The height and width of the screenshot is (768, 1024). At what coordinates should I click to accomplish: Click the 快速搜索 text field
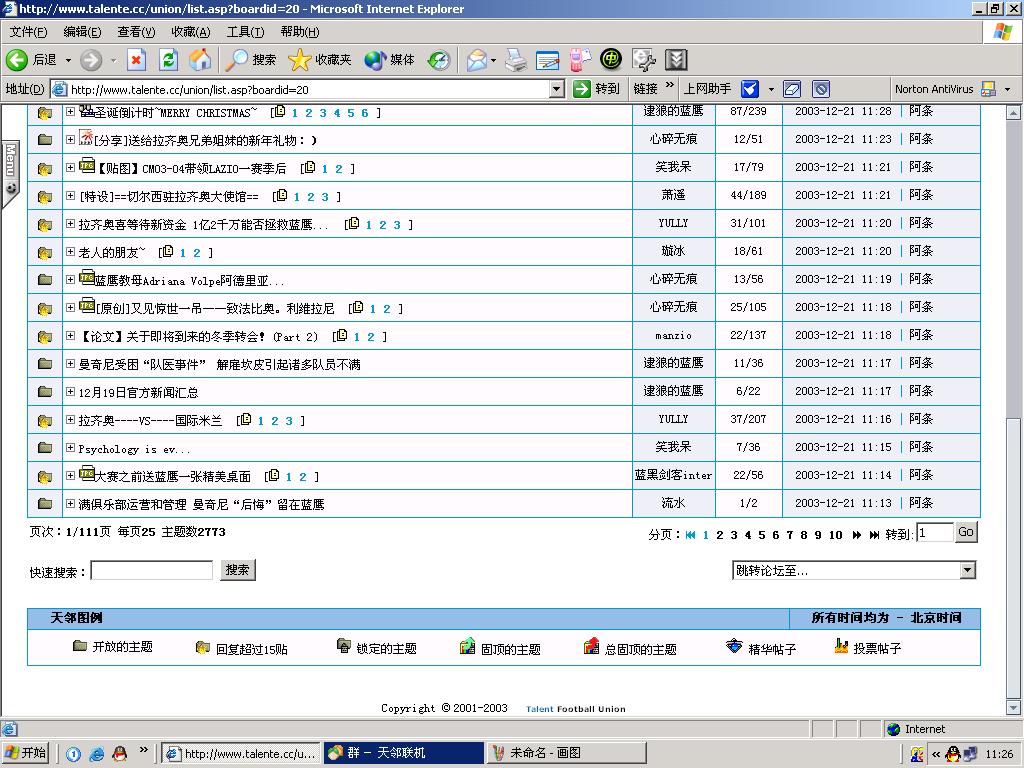152,570
